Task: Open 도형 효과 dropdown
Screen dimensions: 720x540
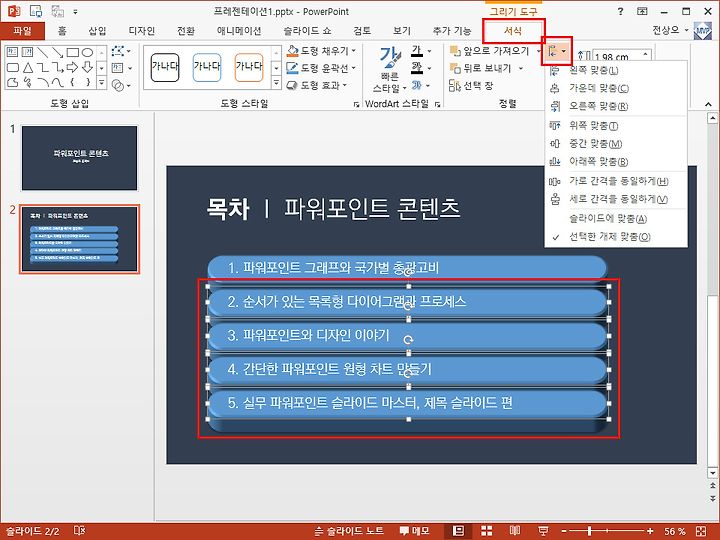Action: tap(316, 85)
